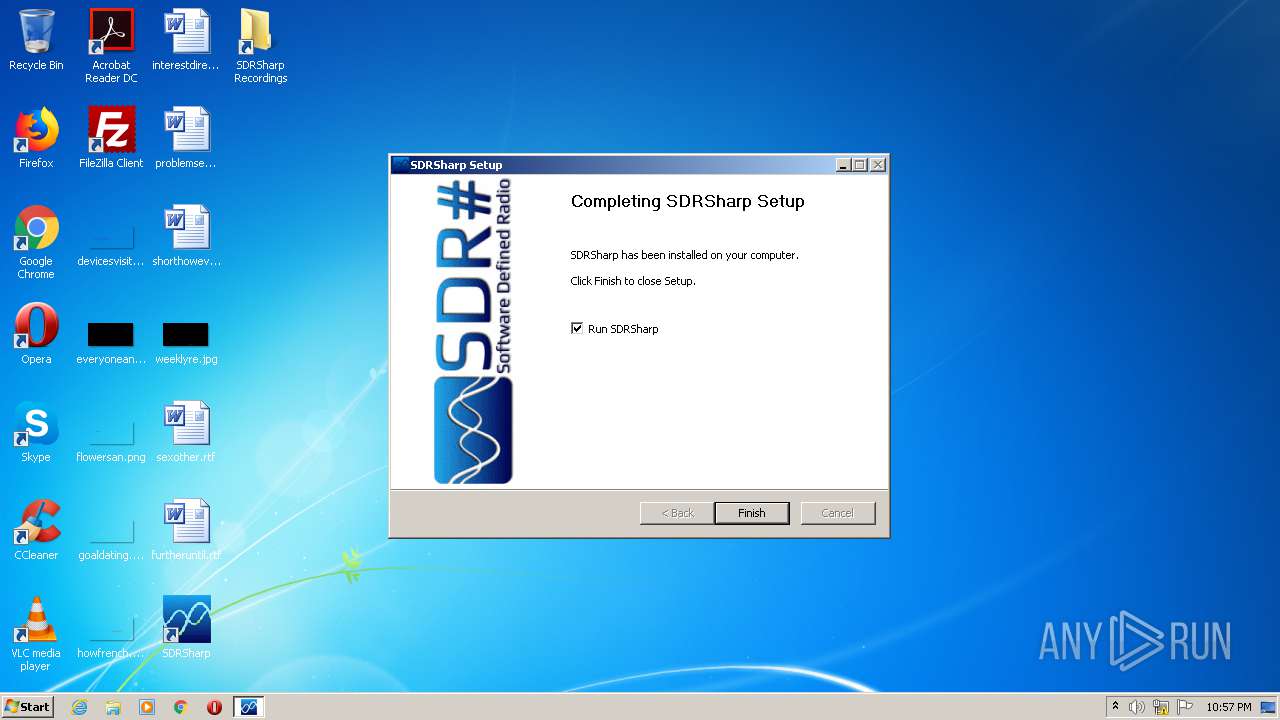
Task: Uncheck the Run SDRSharp checkbox
Action: 577,328
